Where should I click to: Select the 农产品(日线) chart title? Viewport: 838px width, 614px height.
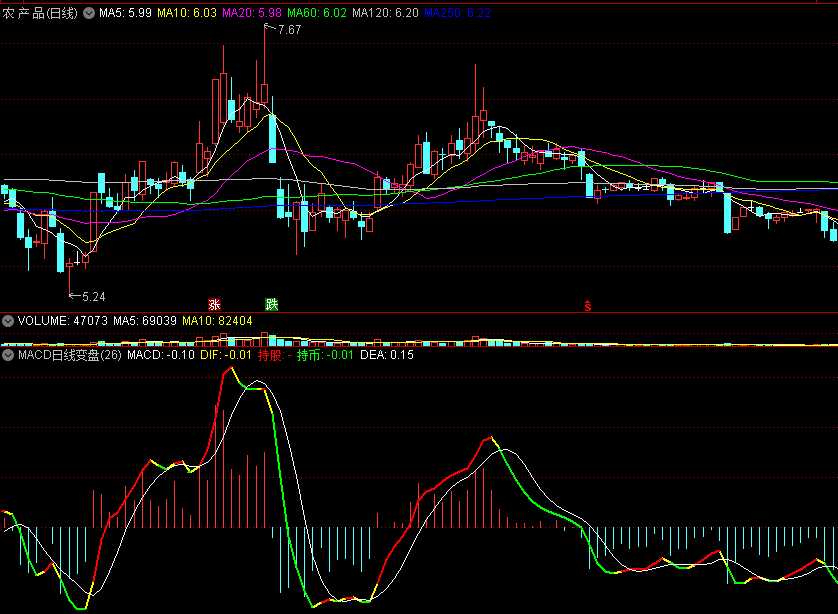(x=40, y=13)
